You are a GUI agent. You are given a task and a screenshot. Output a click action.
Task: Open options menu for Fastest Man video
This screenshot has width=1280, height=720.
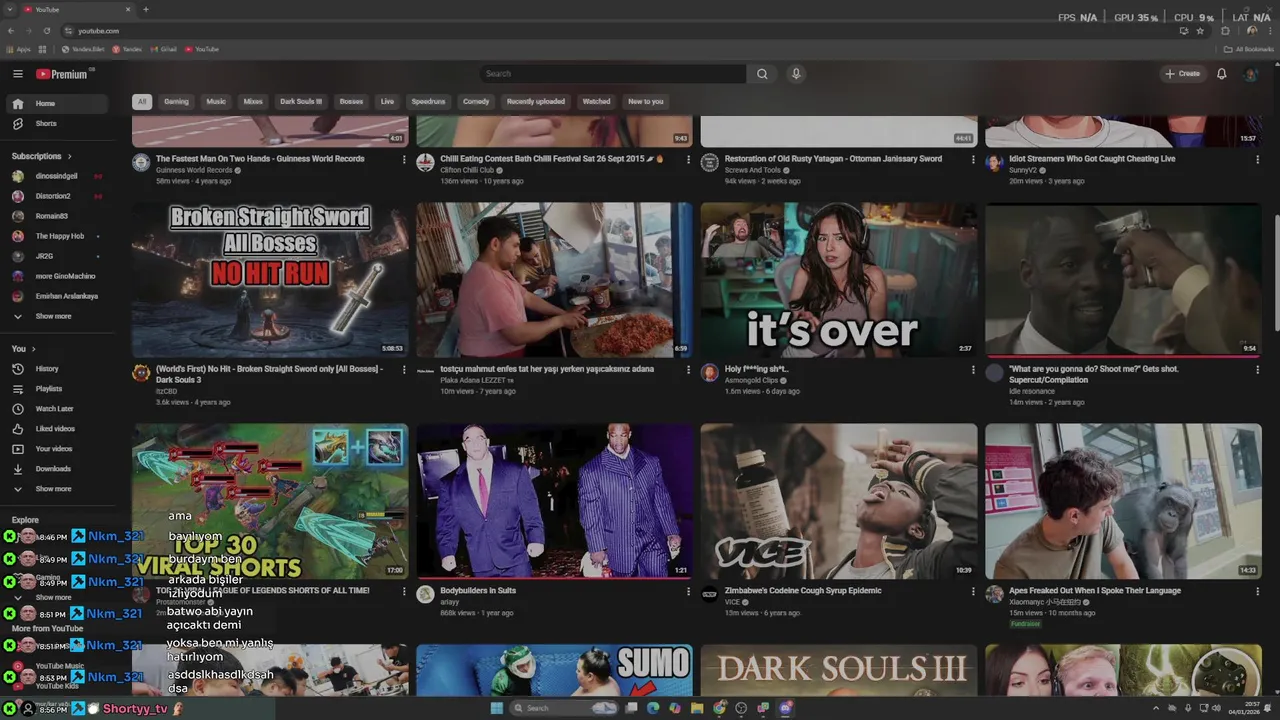coord(404,159)
